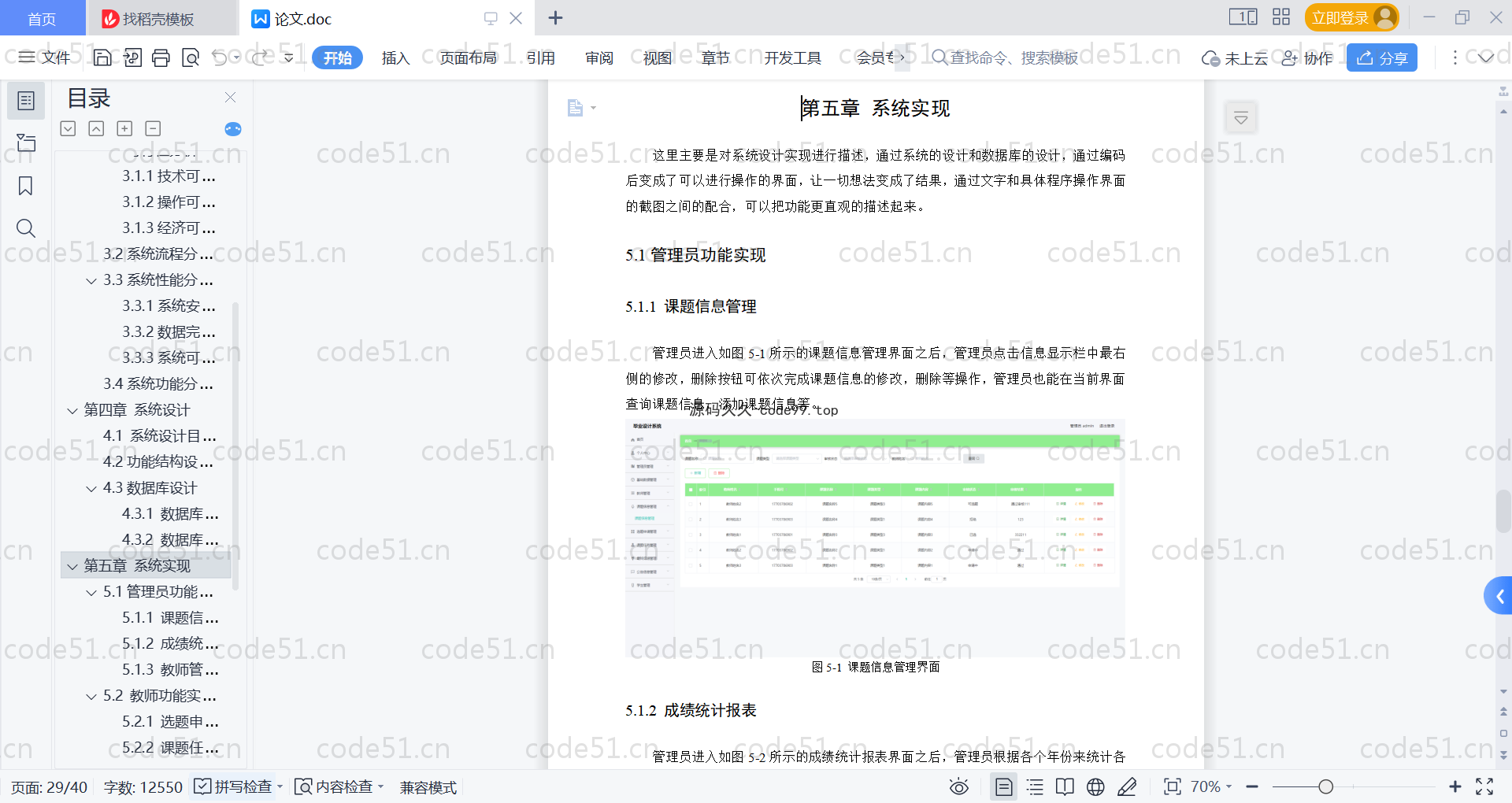
Task: Click the smart TOC blue icon
Action: coord(233,129)
